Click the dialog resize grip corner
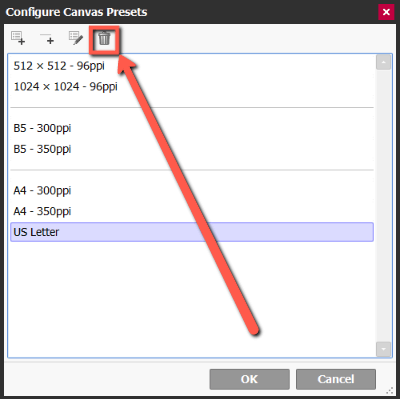This screenshot has width=400, height=399. pos(389,390)
